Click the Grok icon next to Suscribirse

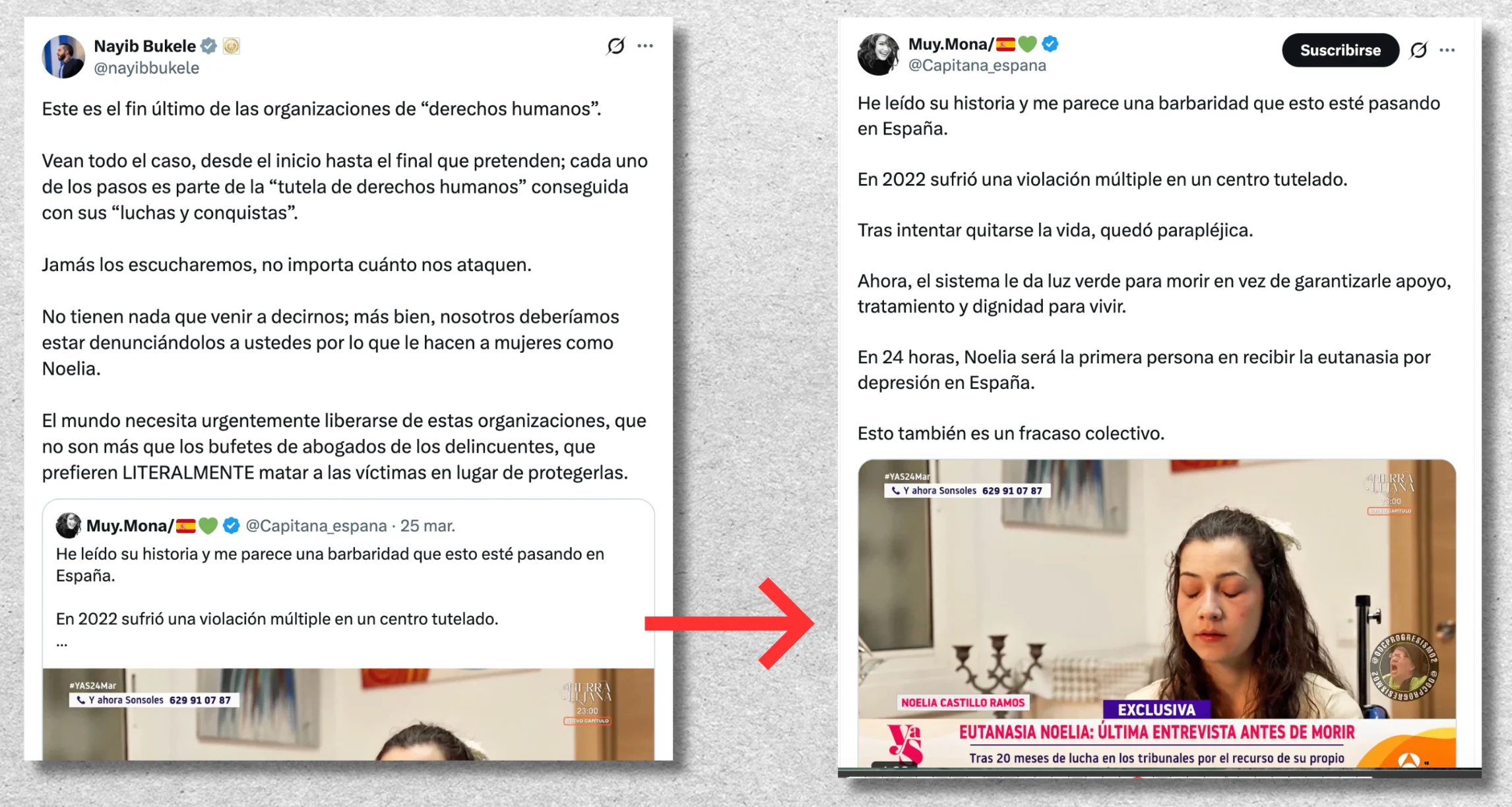pyautogui.click(x=1418, y=50)
